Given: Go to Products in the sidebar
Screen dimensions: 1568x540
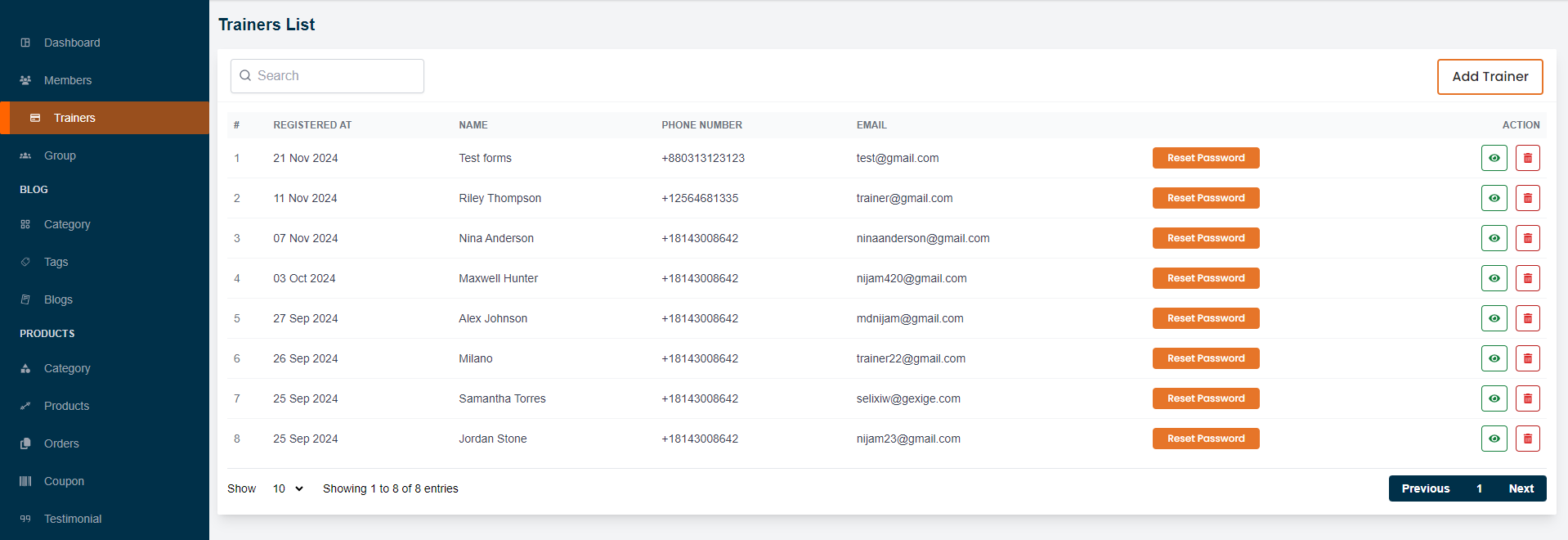Looking at the screenshot, I should [x=66, y=406].
